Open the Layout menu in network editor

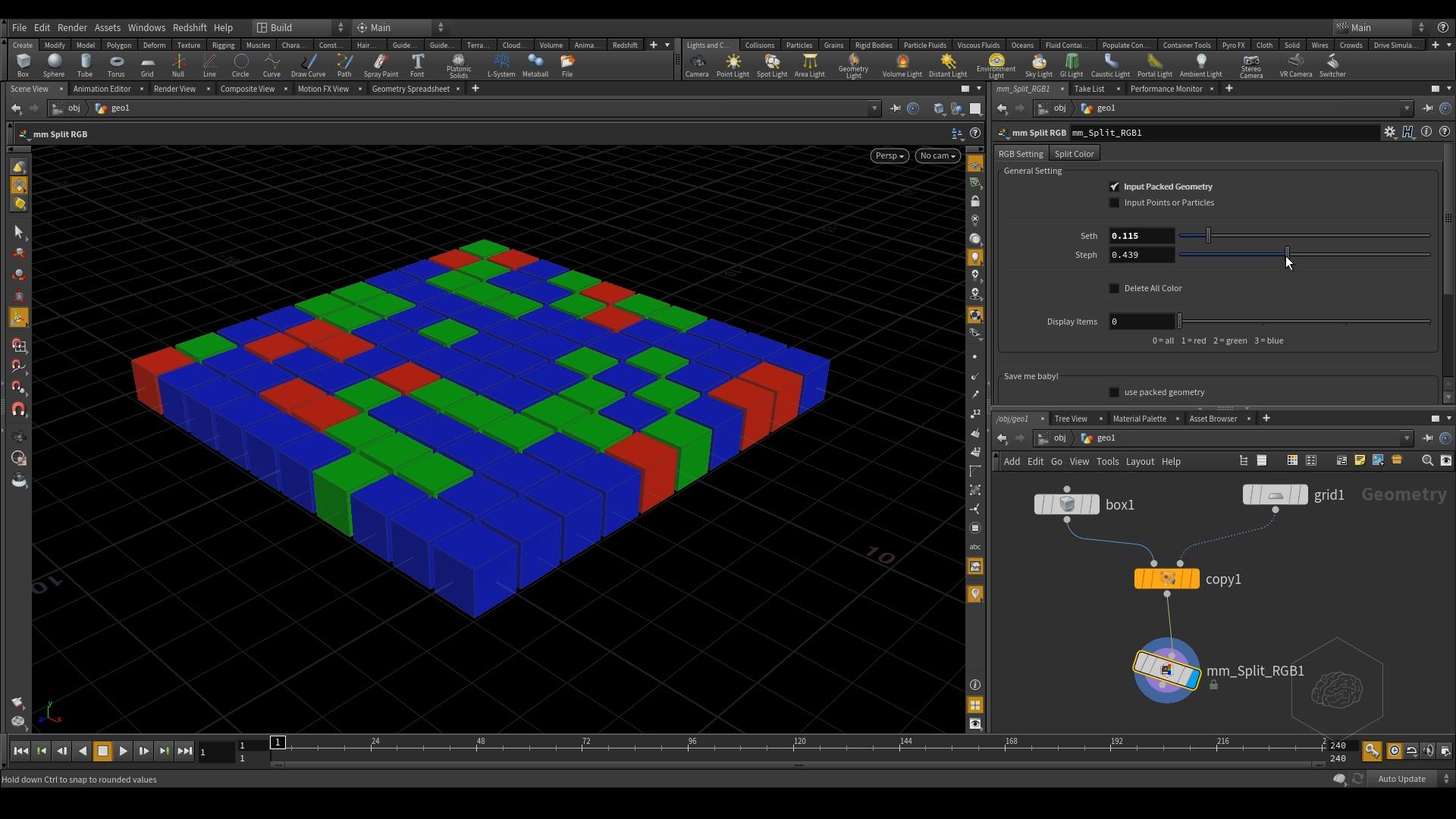click(1139, 461)
